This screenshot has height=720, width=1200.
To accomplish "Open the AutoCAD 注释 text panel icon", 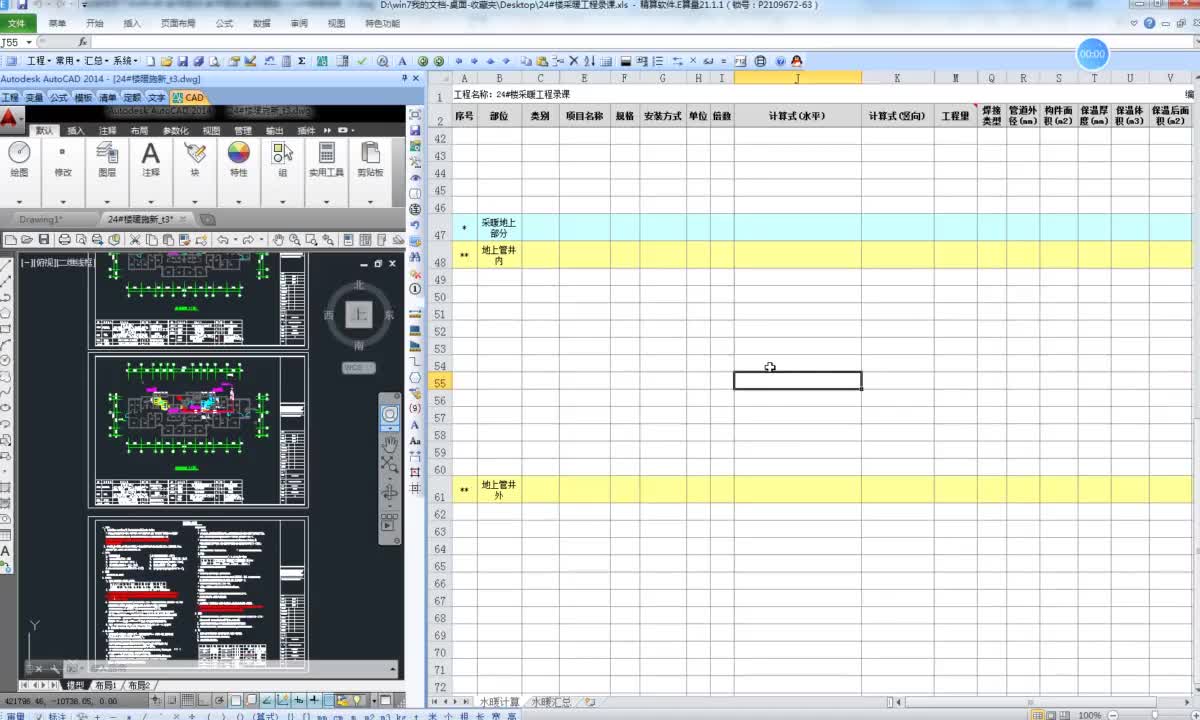I will click(150, 153).
